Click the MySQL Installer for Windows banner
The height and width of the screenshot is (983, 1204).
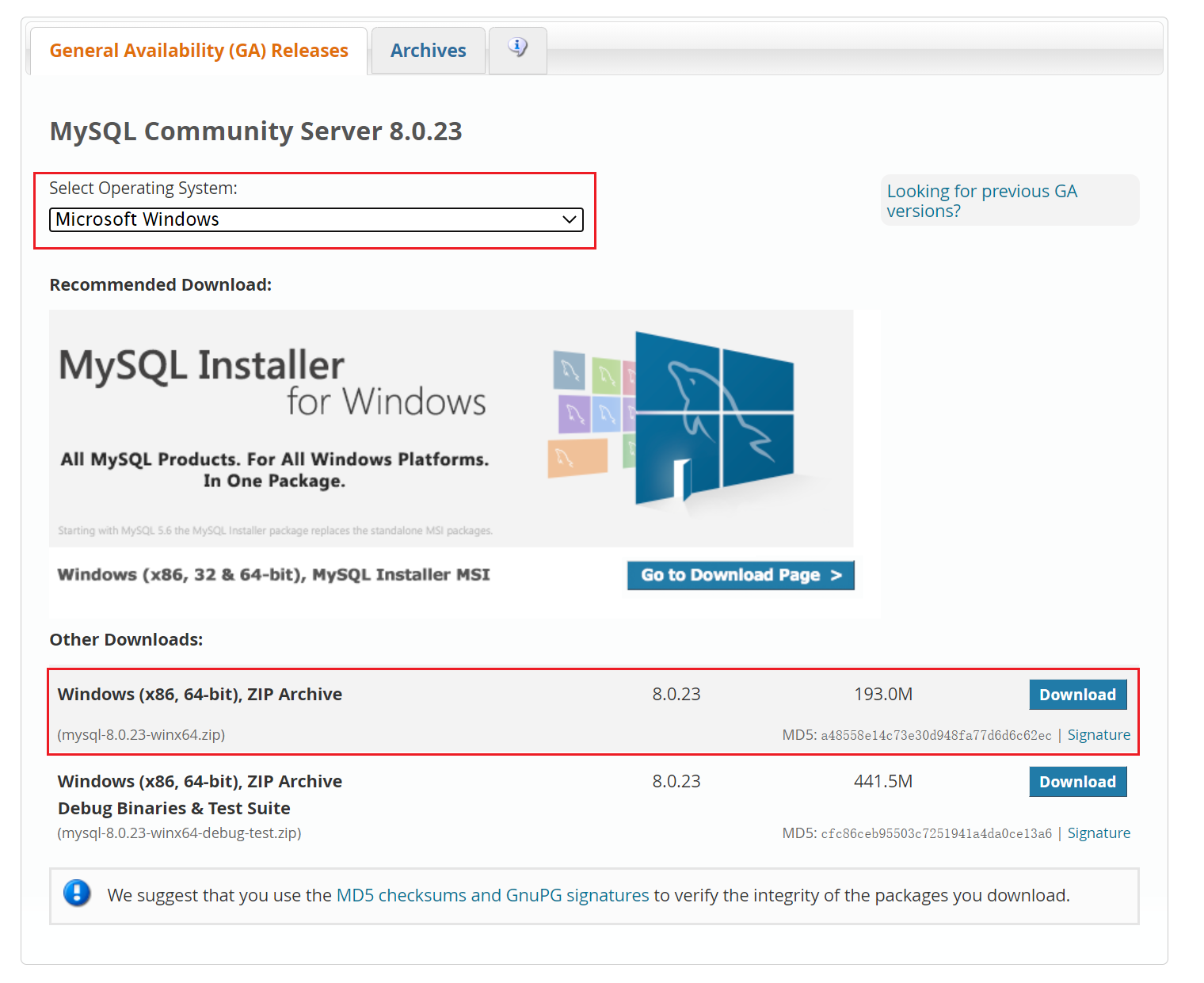click(x=451, y=428)
